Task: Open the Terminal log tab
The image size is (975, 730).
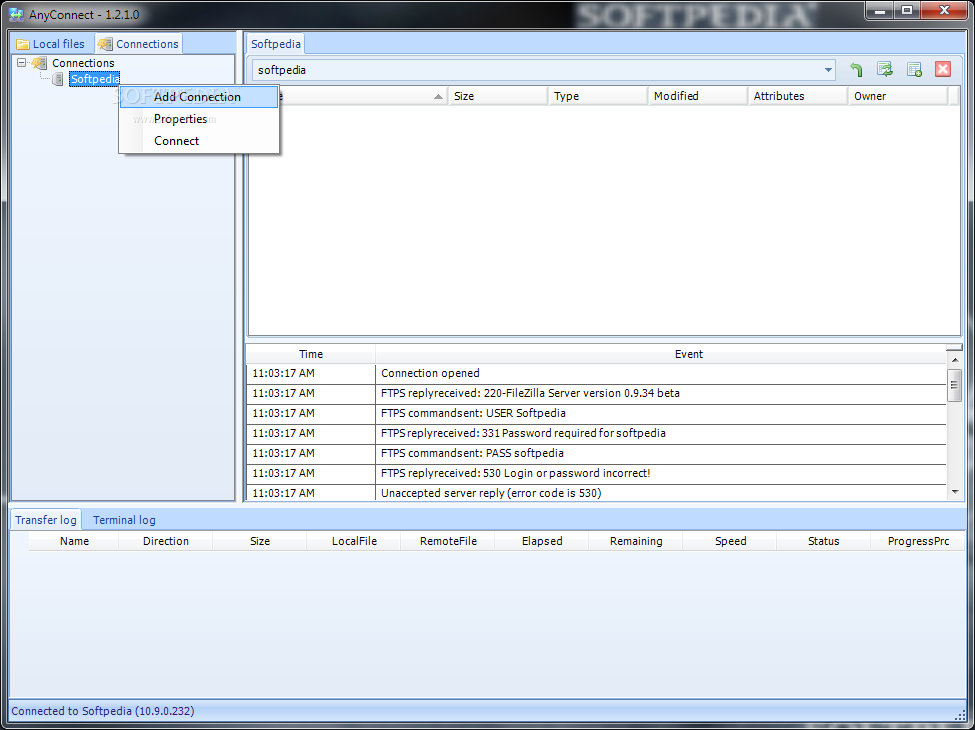Action: click(x=124, y=520)
